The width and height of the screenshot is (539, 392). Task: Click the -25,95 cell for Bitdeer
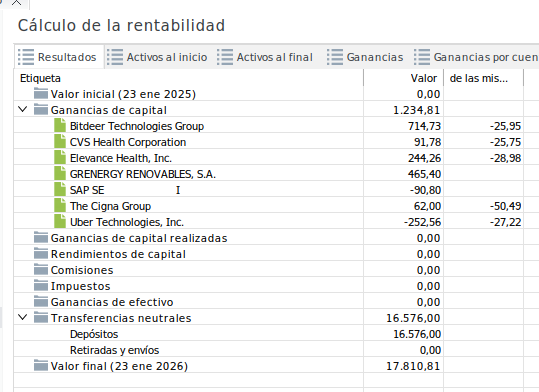click(x=505, y=126)
